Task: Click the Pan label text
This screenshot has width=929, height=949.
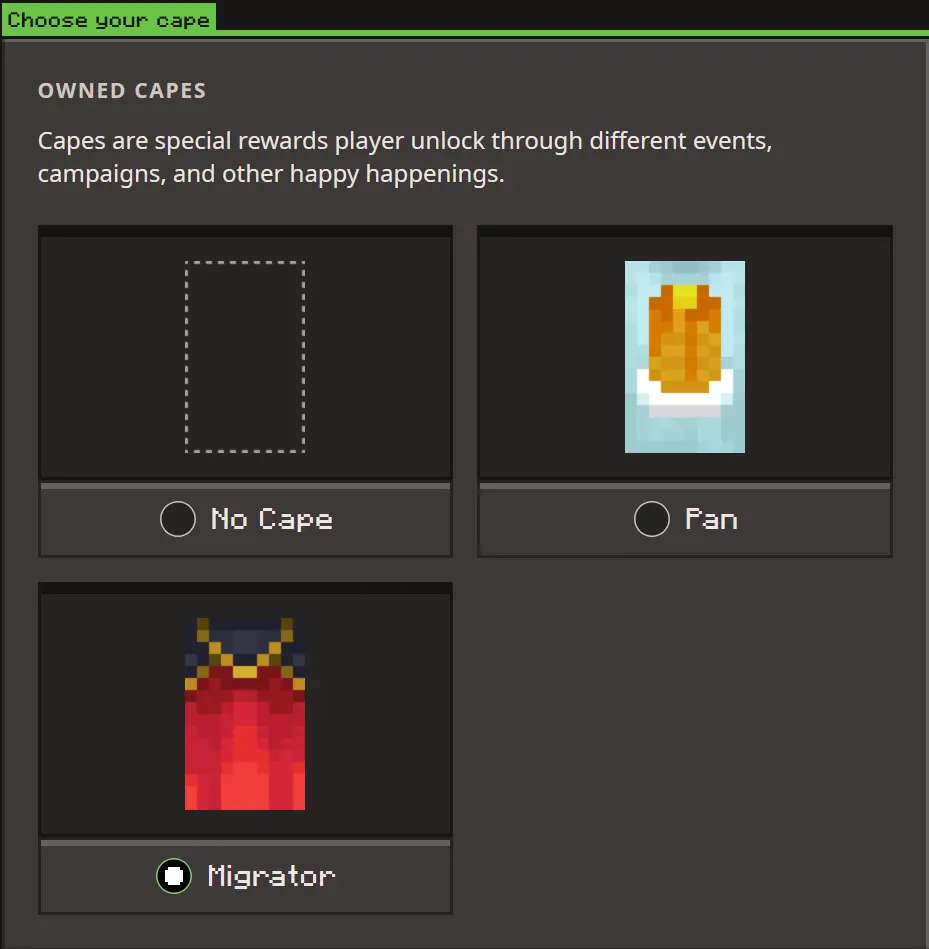Action: pyautogui.click(x=711, y=519)
